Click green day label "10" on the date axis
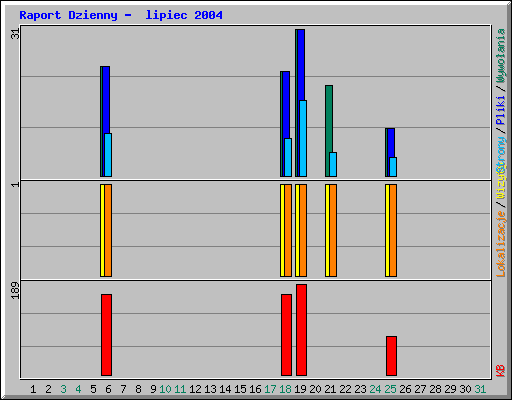 [165, 389]
